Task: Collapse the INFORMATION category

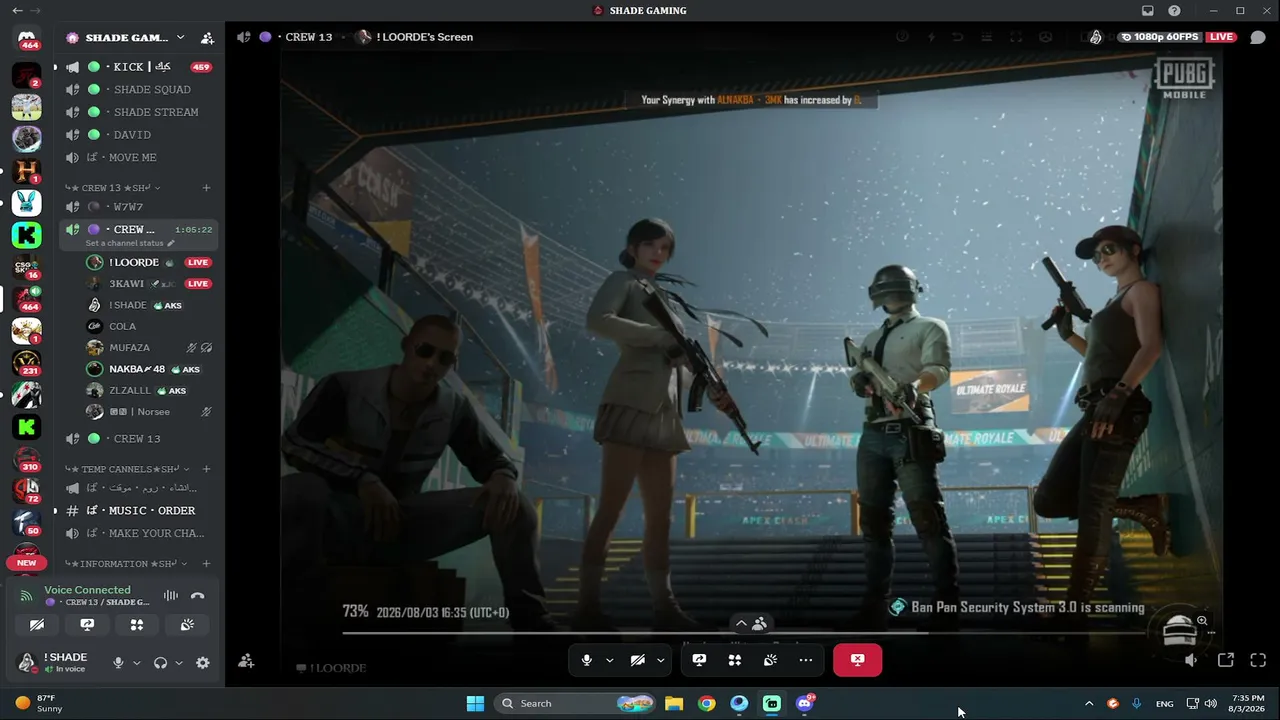Action: [125, 564]
